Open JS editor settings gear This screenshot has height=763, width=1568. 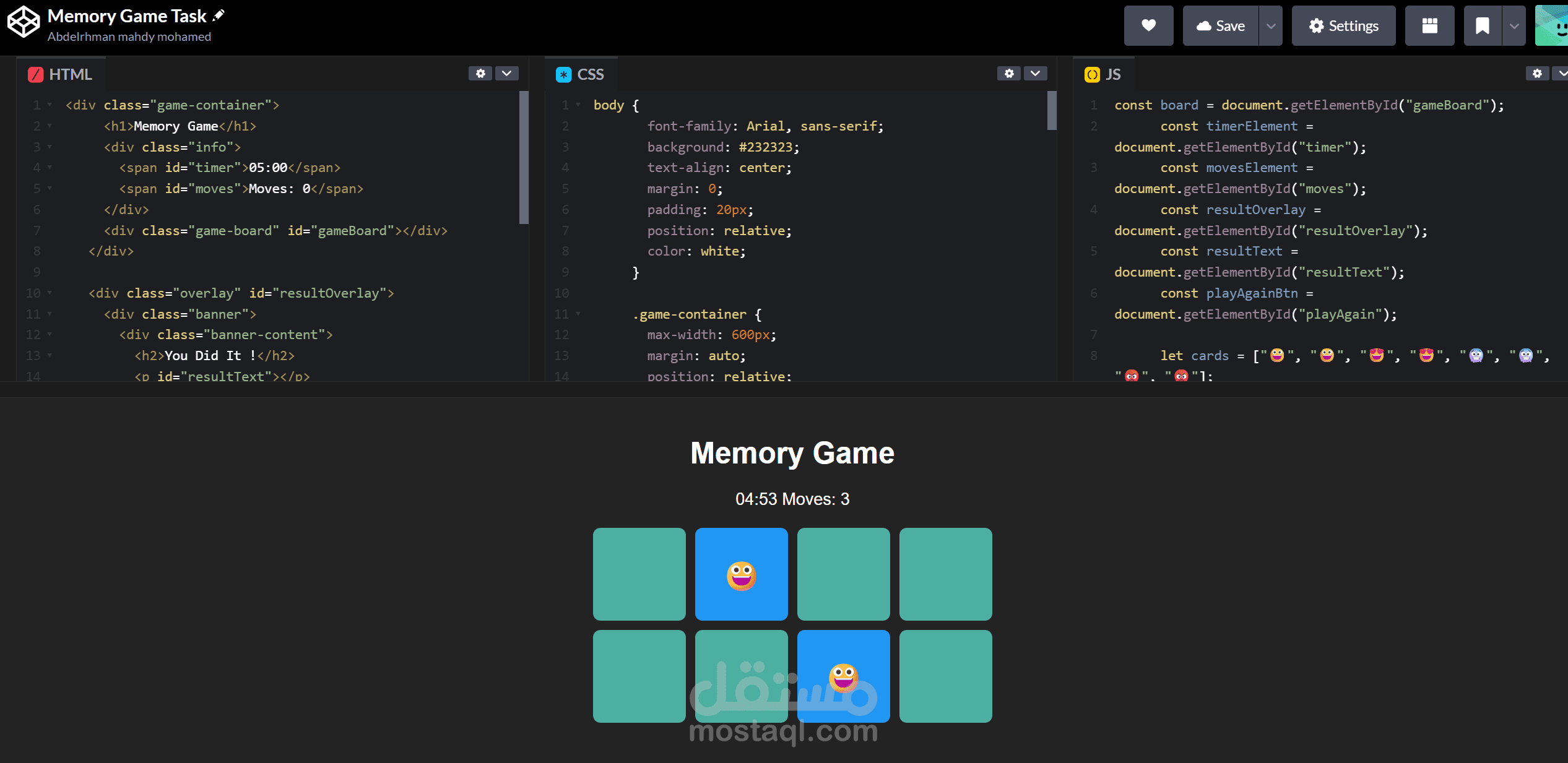click(1537, 74)
